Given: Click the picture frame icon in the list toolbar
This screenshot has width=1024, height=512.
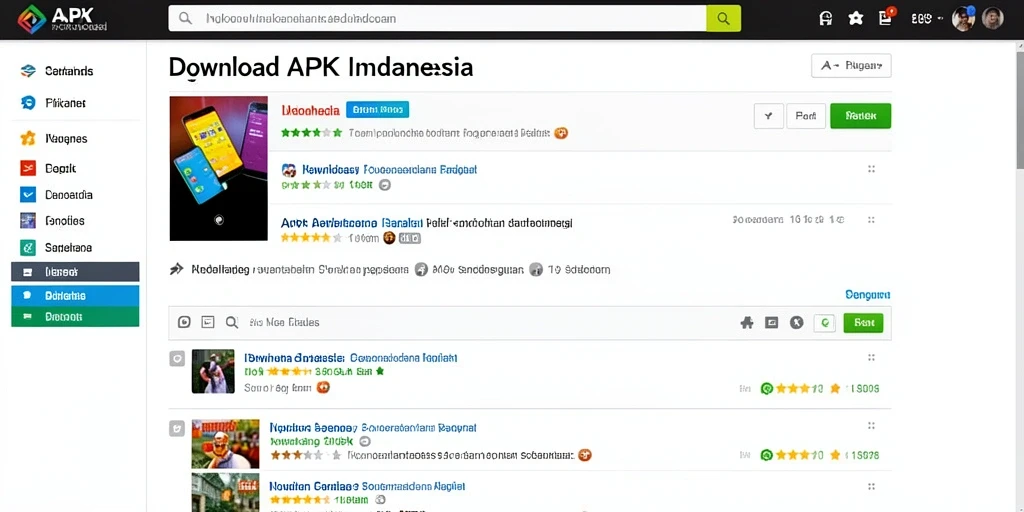Looking at the screenshot, I should (771, 322).
